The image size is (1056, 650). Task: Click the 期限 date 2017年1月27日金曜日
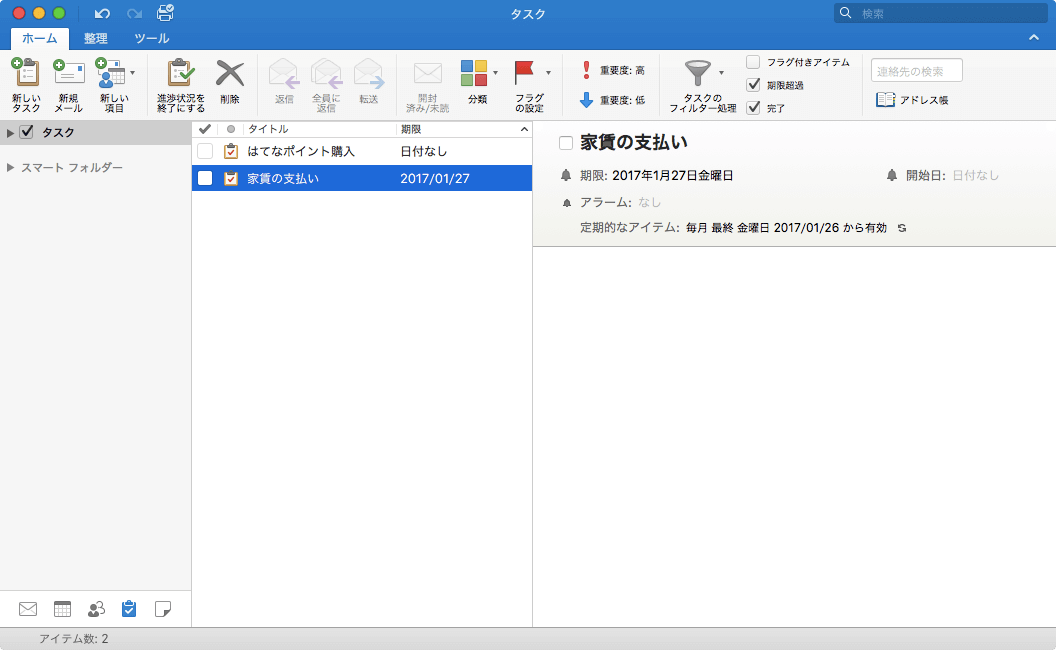672,175
